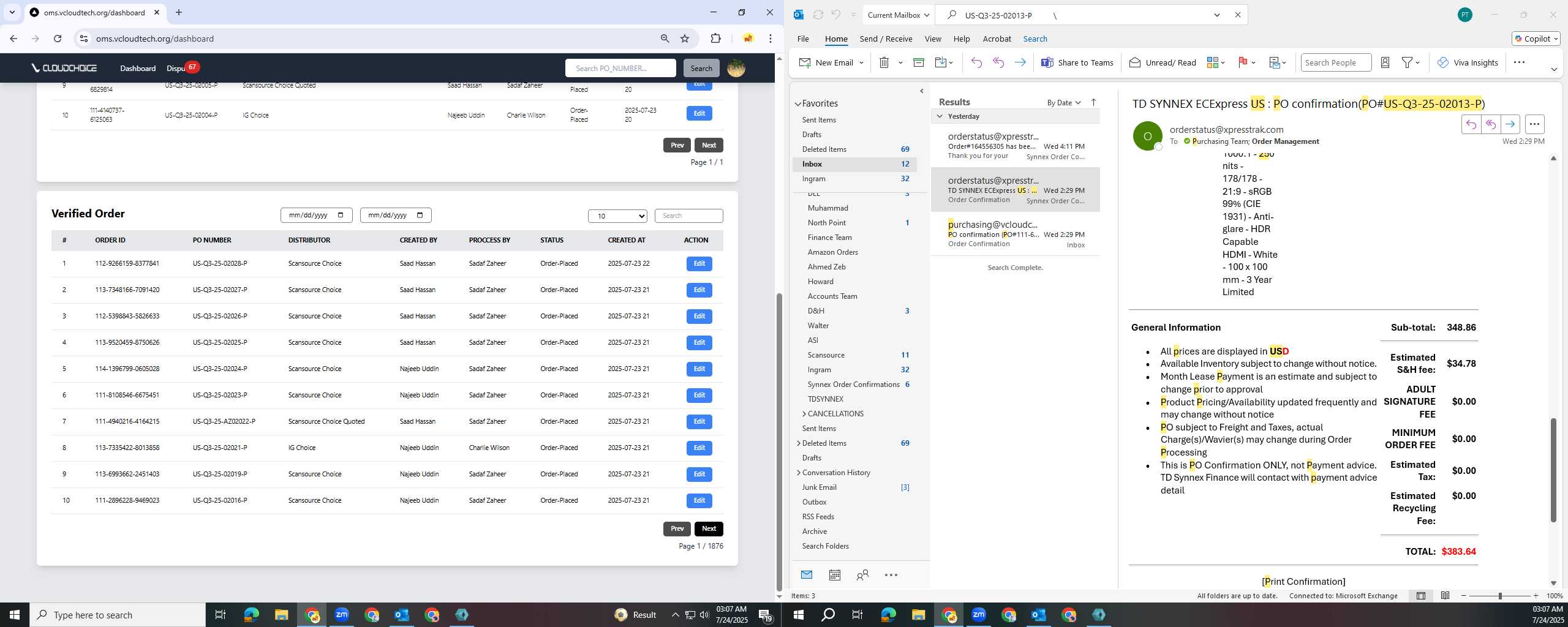This screenshot has width=1568, height=627.
Task: Open the New Email dropdown arrow
Action: (861, 62)
